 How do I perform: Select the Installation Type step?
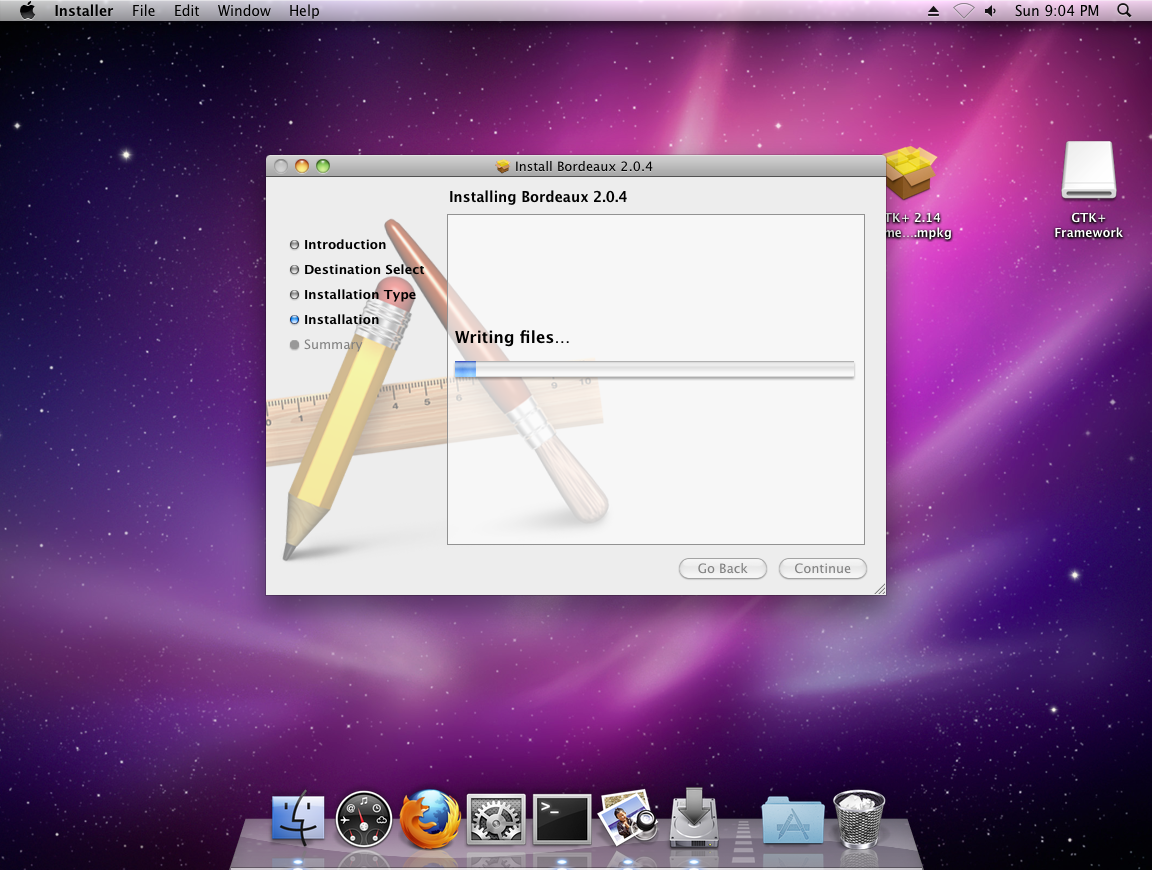point(360,294)
